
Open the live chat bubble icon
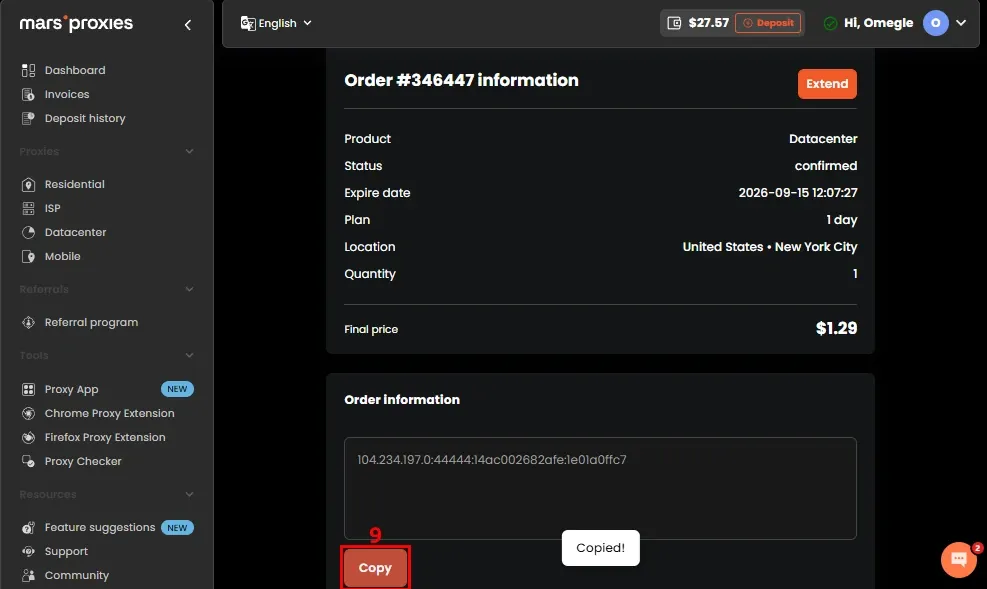[x=959, y=559]
